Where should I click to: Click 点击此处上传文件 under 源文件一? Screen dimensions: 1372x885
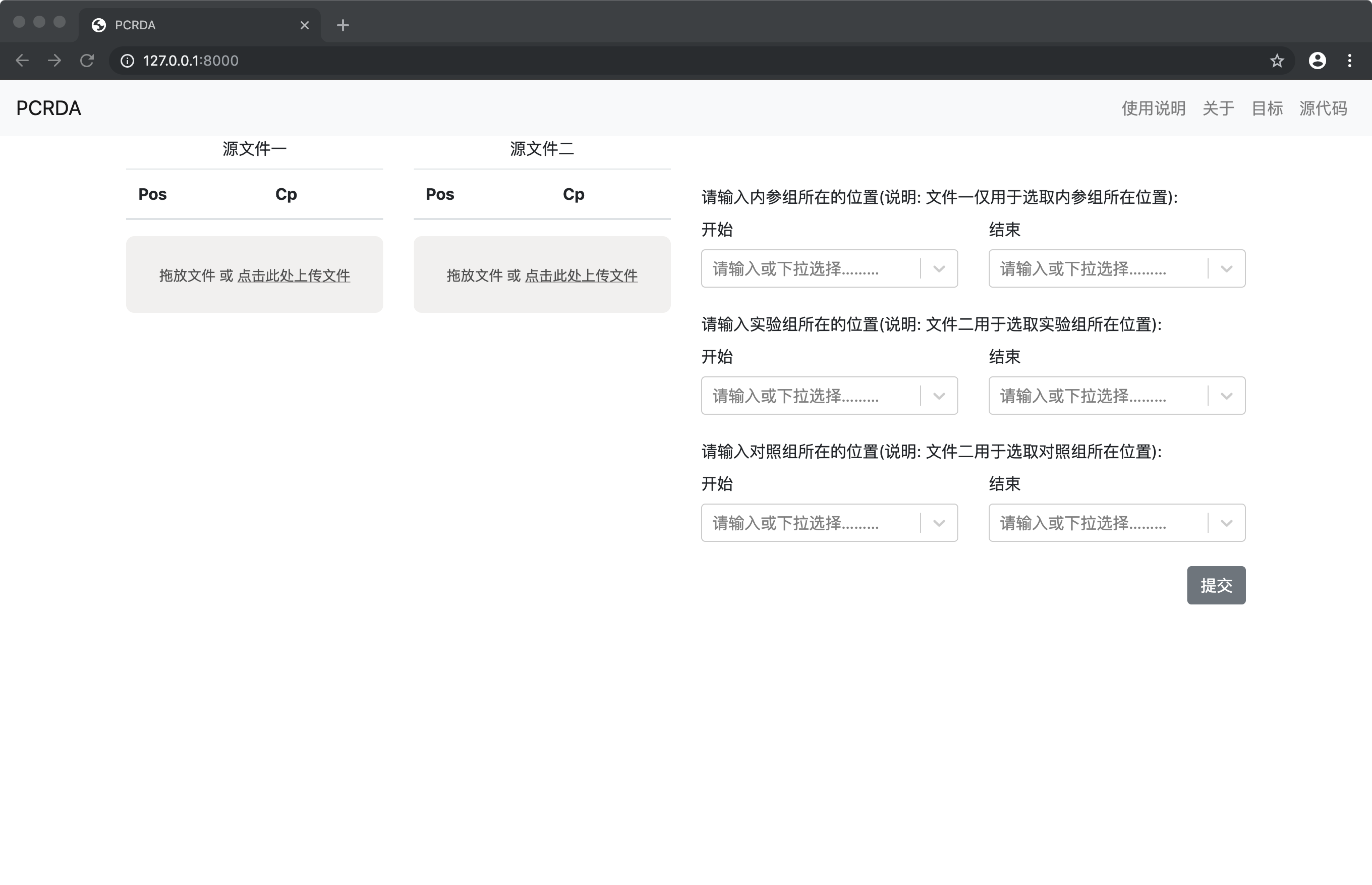point(294,275)
